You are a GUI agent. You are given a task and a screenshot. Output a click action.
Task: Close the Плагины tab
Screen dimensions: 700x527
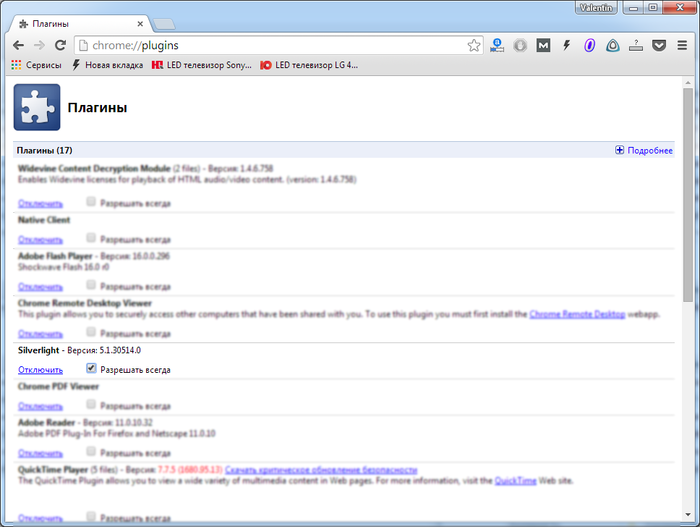coord(140,24)
